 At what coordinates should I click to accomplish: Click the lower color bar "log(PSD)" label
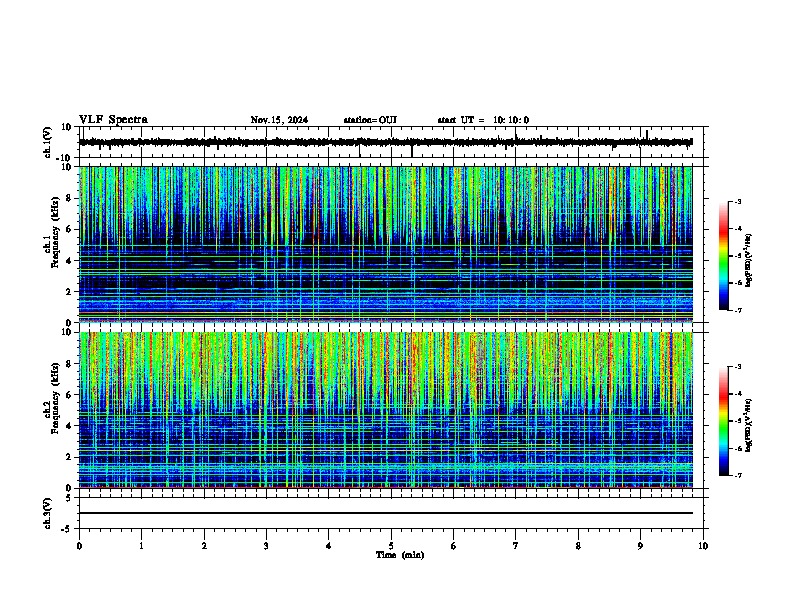click(x=748, y=425)
